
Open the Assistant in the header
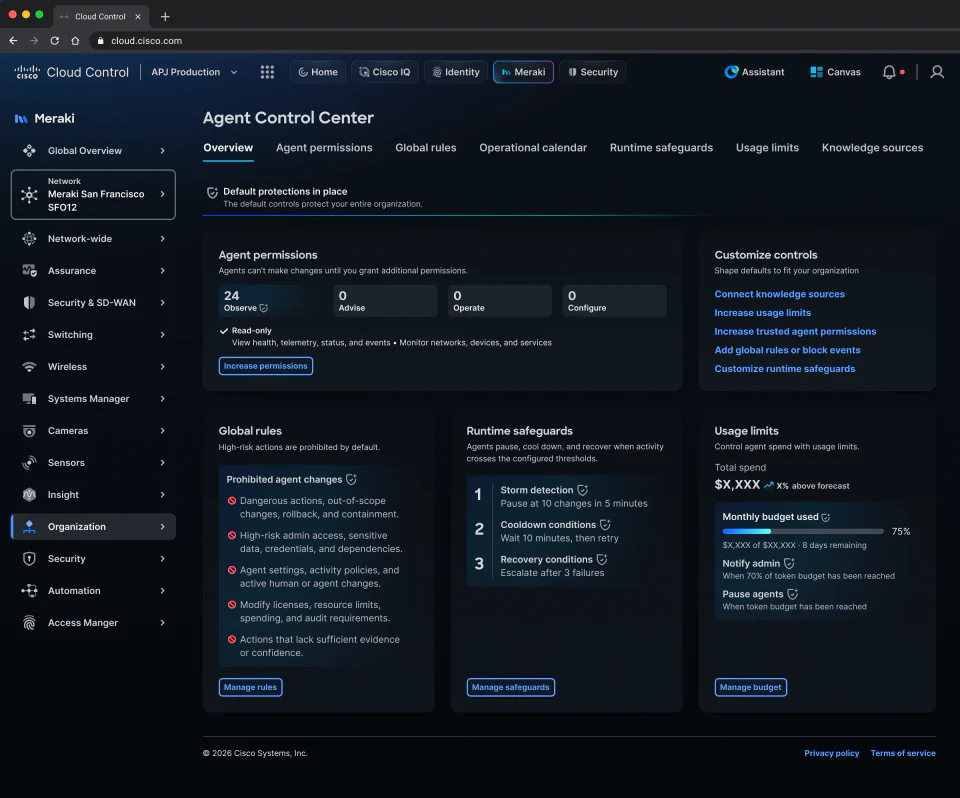(754, 72)
